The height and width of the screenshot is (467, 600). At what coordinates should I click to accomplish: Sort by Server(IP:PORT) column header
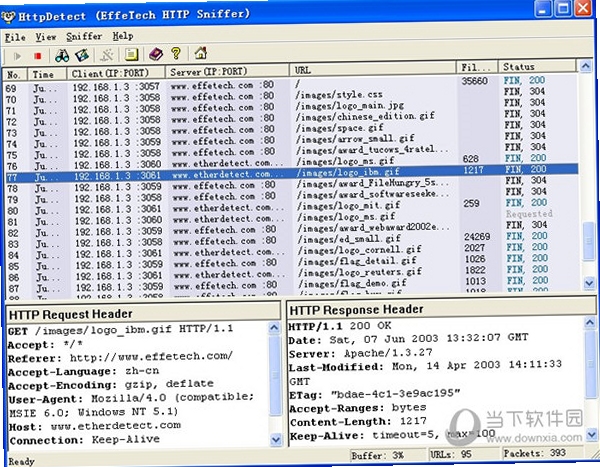227,71
